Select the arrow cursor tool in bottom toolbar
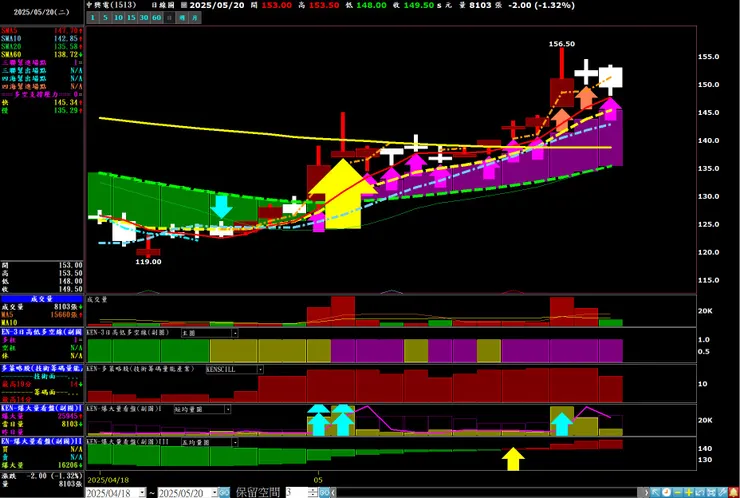 [655, 493]
